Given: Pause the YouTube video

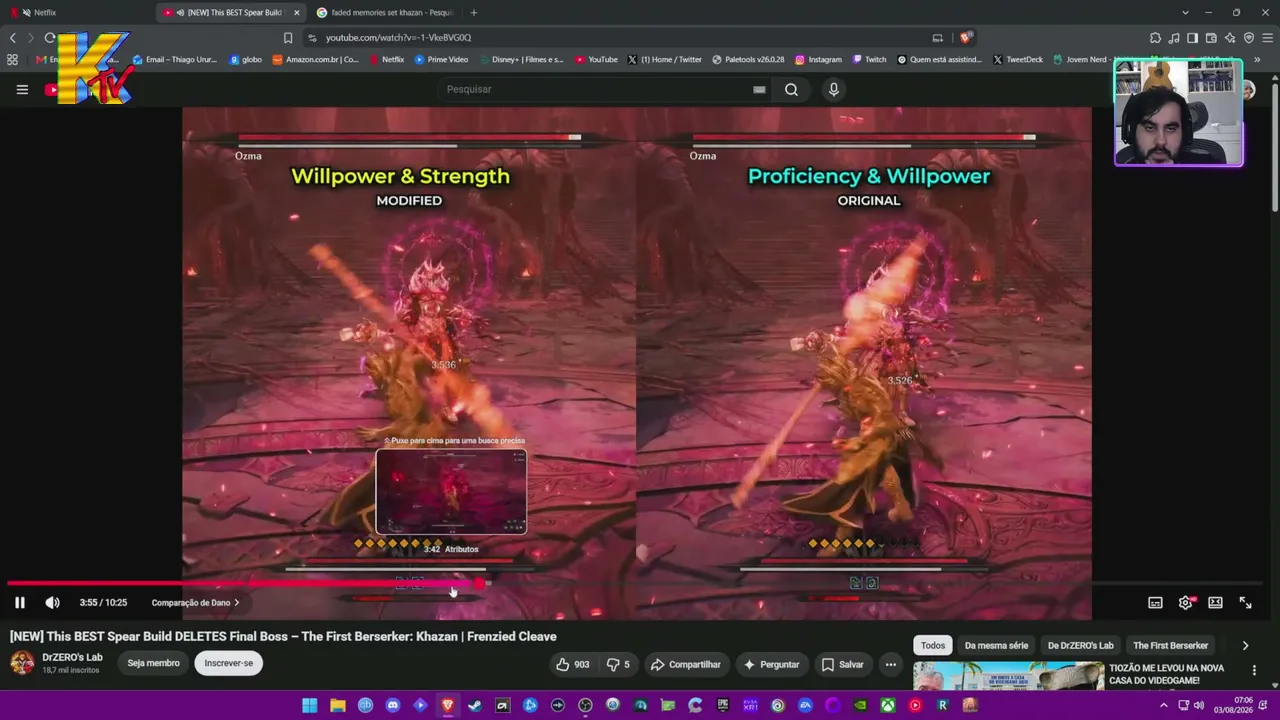Looking at the screenshot, I should (x=19, y=603).
